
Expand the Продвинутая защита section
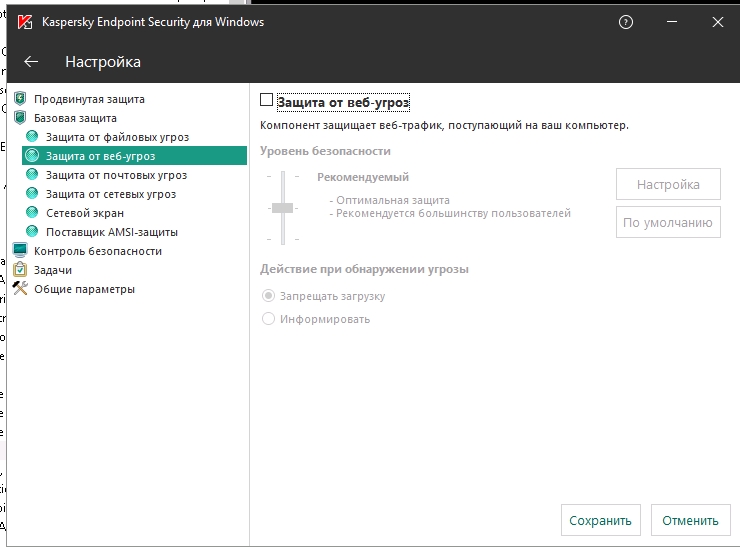(x=89, y=99)
